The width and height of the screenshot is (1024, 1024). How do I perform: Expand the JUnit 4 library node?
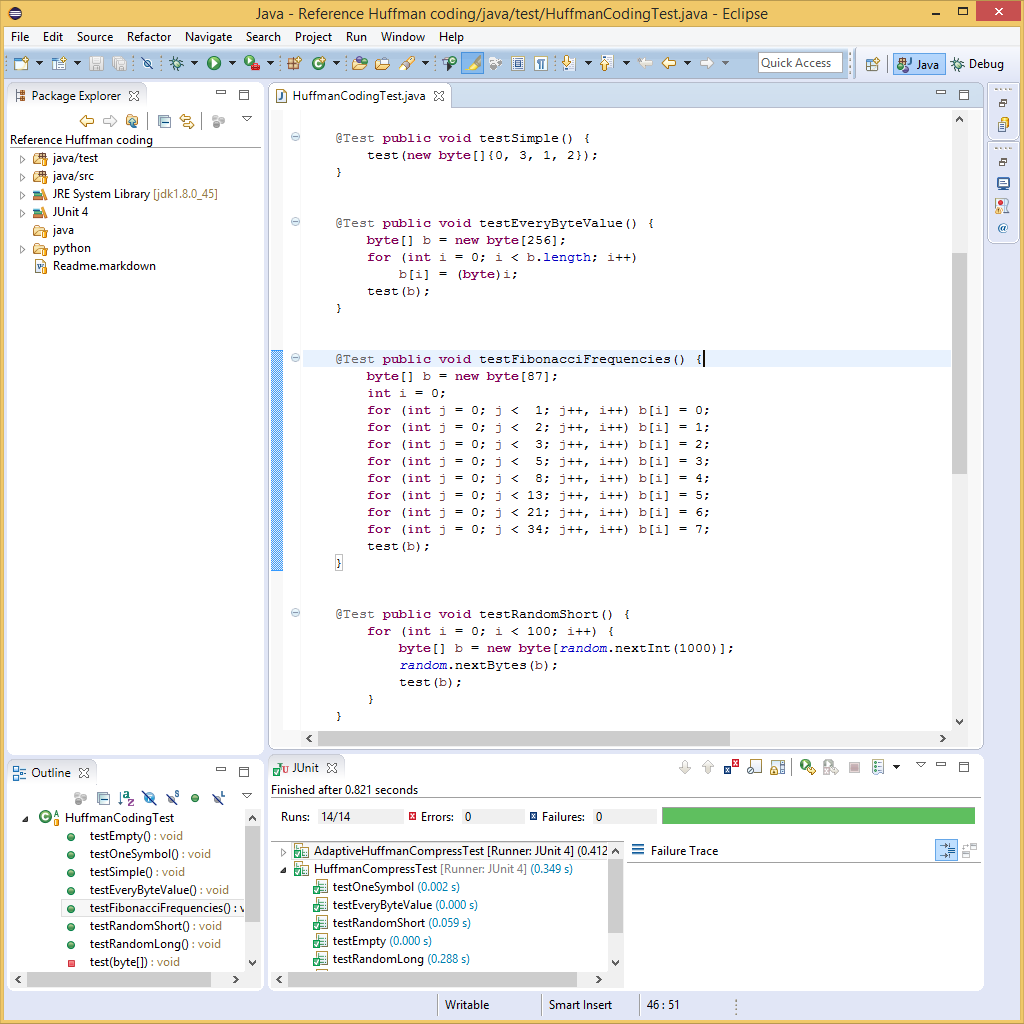pyautogui.click(x=22, y=213)
